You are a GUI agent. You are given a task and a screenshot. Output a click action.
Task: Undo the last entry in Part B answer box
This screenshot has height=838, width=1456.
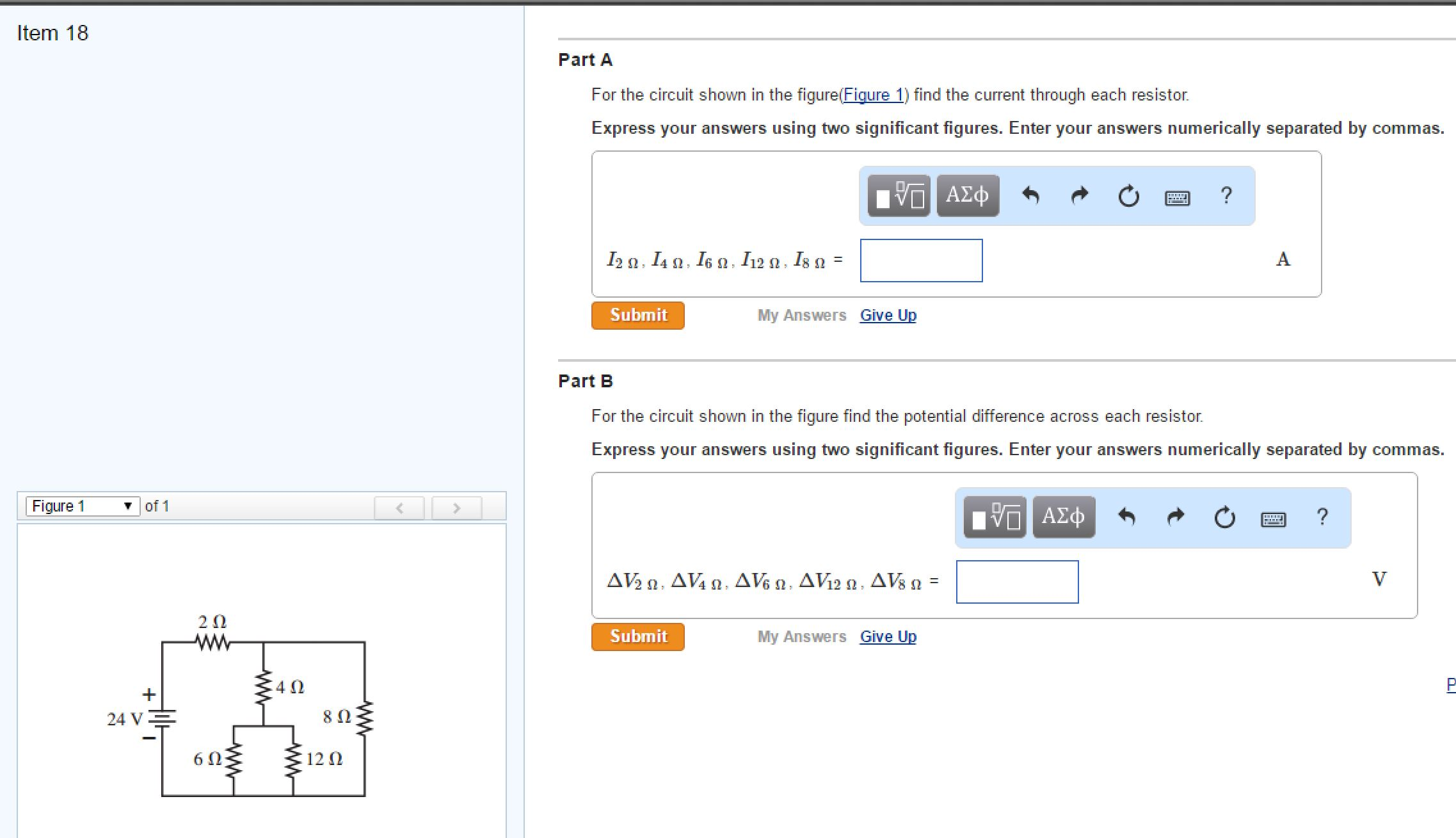[1128, 516]
